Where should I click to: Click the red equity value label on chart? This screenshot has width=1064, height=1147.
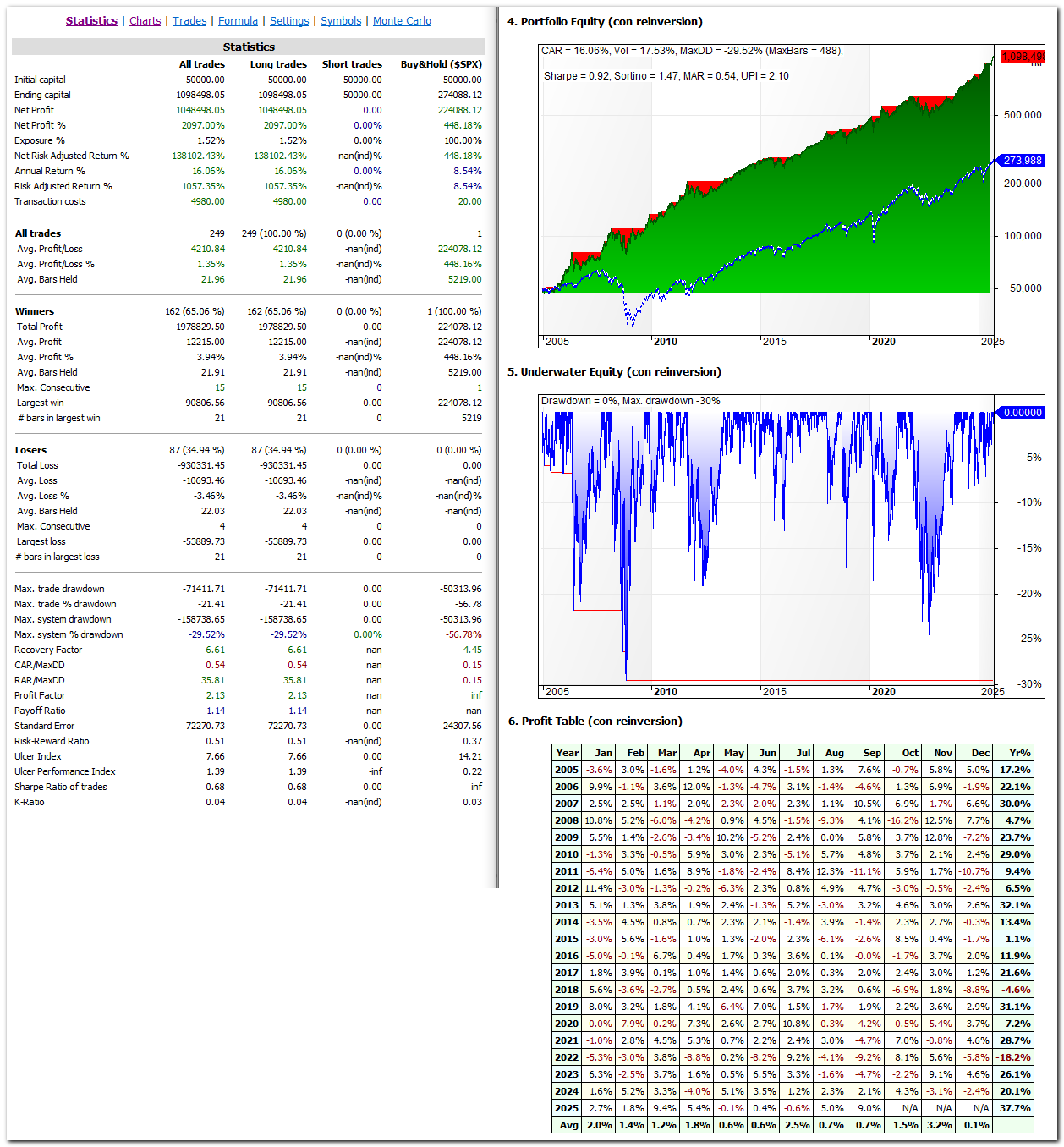tap(1022, 57)
